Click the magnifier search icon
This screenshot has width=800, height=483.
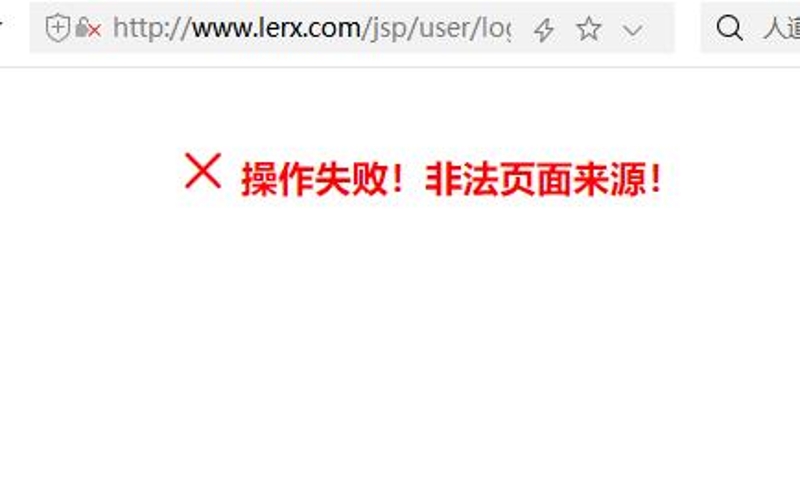729,27
